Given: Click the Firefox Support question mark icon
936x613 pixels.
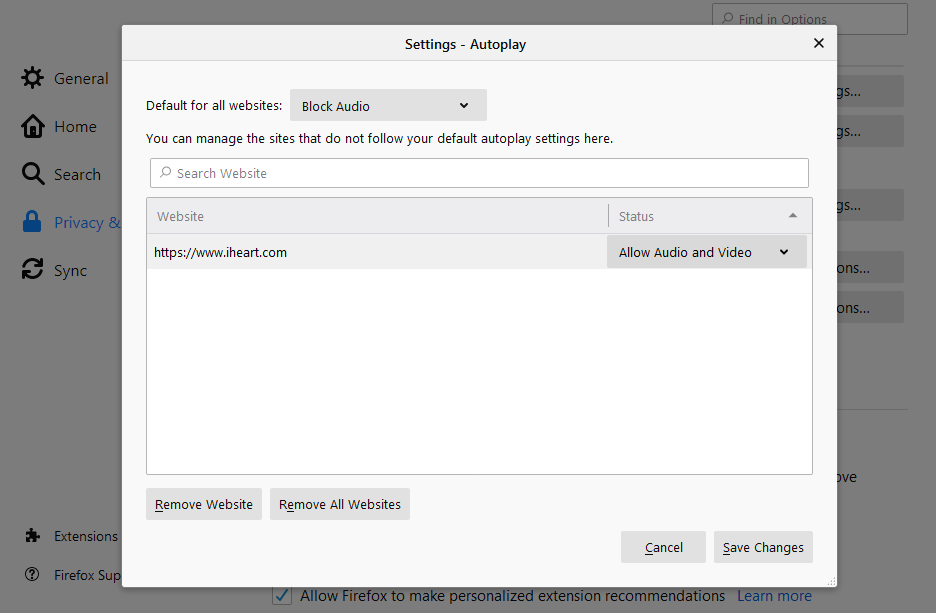Looking at the screenshot, I should pyautogui.click(x=32, y=574).
